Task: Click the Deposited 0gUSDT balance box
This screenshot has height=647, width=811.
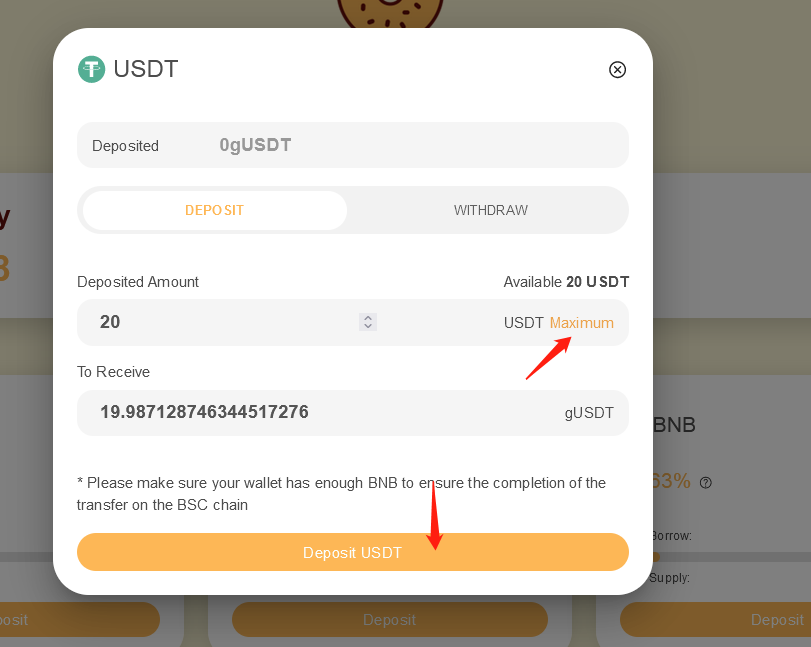Action: click(x=353, y=145)
